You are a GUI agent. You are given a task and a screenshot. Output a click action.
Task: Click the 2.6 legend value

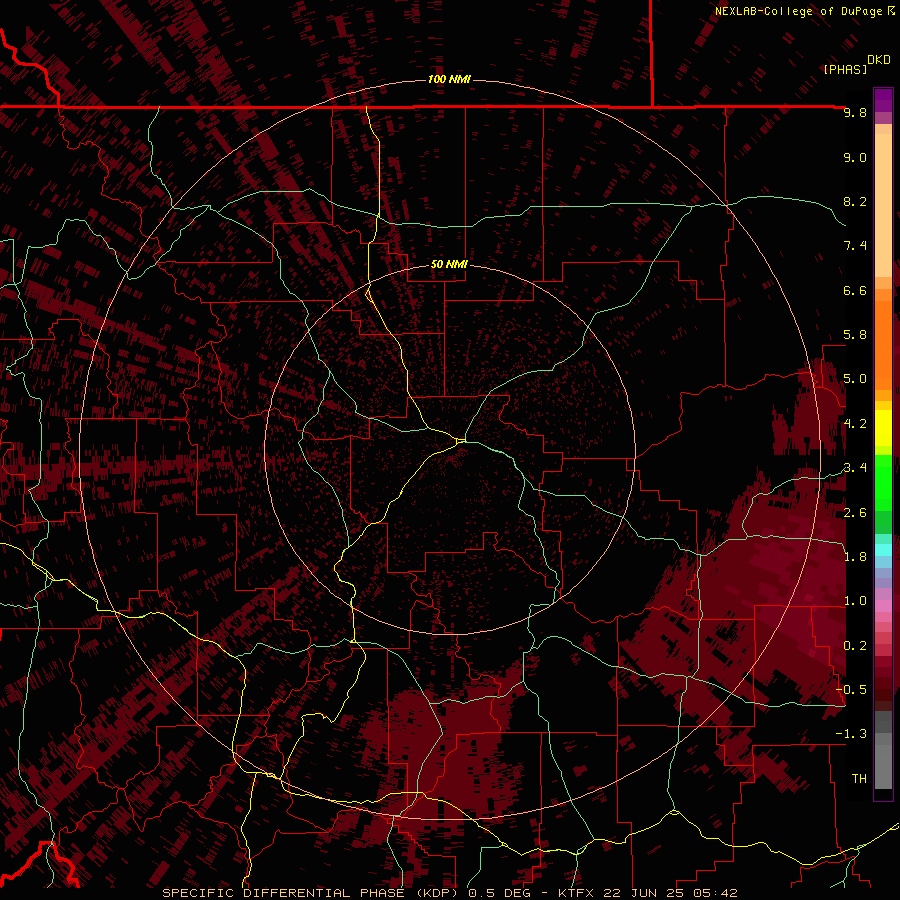click(855, 513)
